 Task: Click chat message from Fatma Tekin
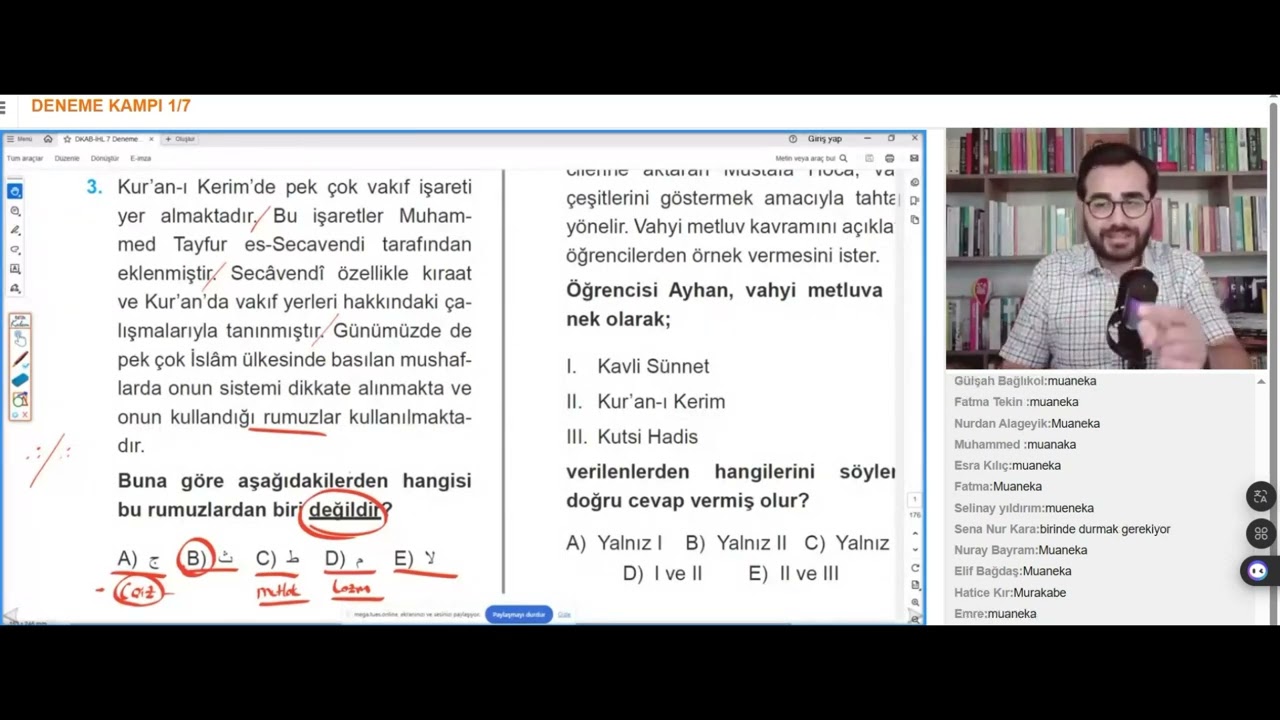point(1016,402)
